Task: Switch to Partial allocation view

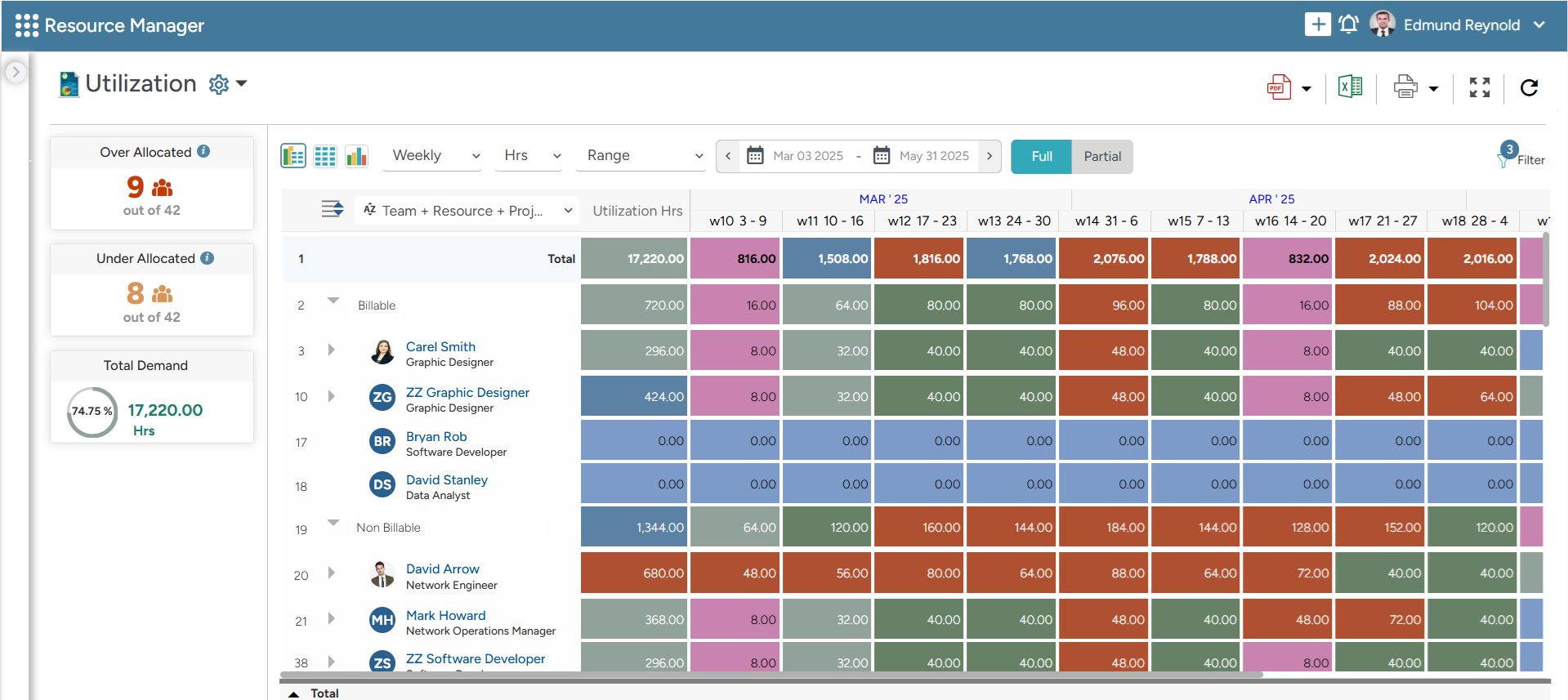Action: pos(1101,157)
